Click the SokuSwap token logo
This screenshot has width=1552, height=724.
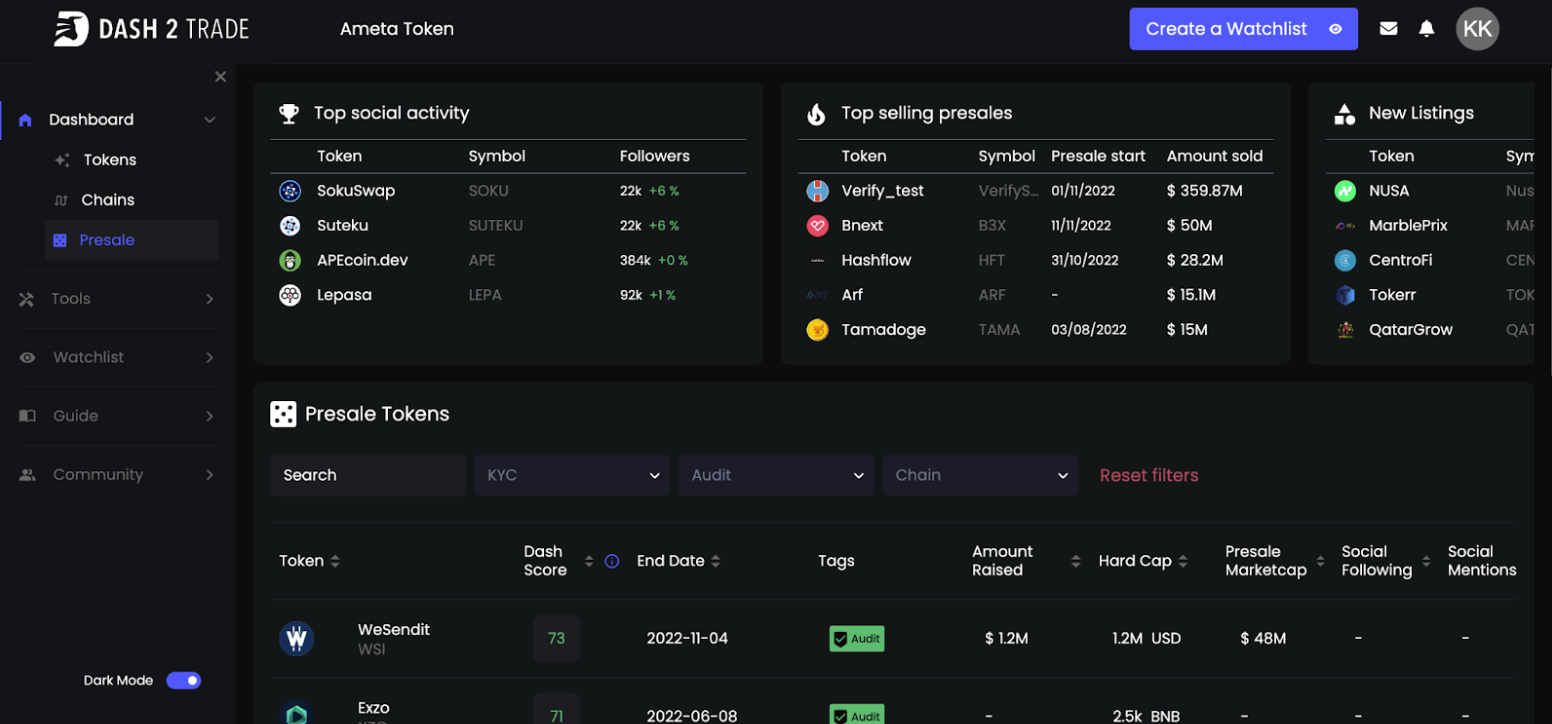[x=290, y=191]
